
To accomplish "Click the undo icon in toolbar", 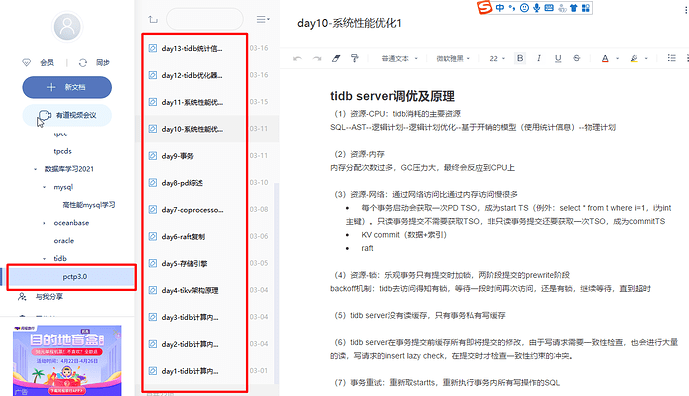I will tap(297, 58).
